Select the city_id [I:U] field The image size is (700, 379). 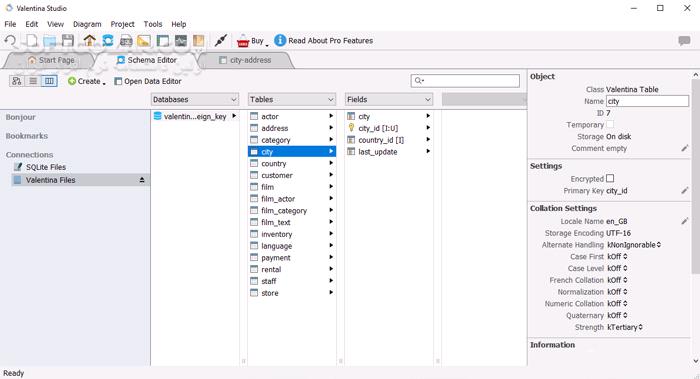click(x=389, y=128)
